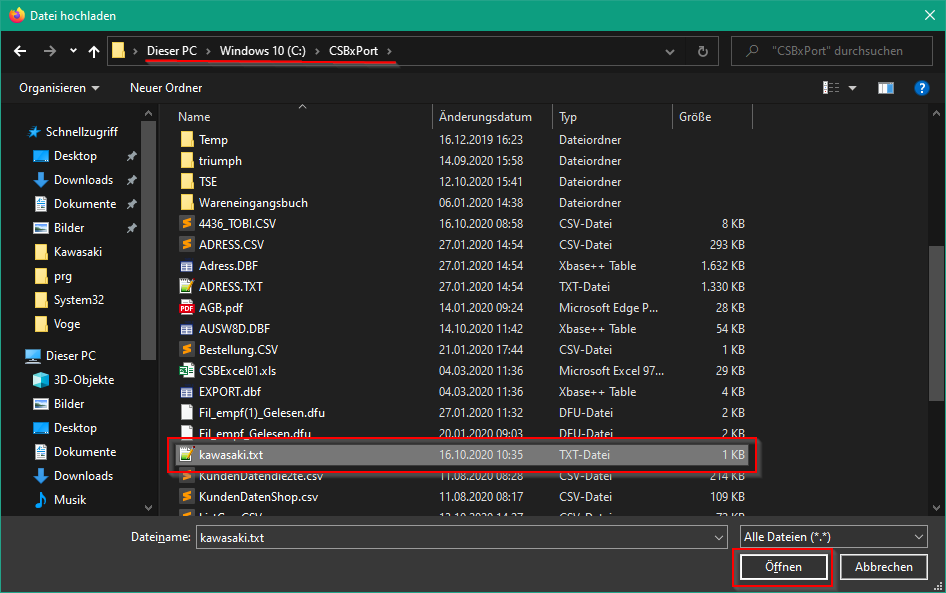Click Microsoft Edge P... type cell
Image resolution: width=946 pixels, height=593 pixels.
coord(608,308)
